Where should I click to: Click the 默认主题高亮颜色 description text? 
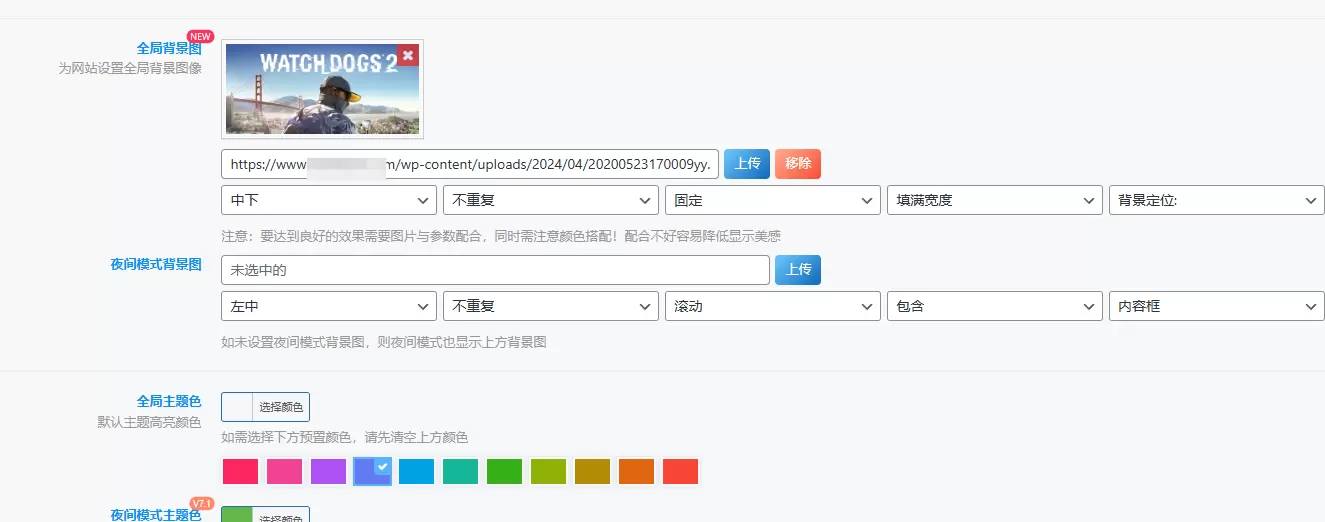point(149,423)
